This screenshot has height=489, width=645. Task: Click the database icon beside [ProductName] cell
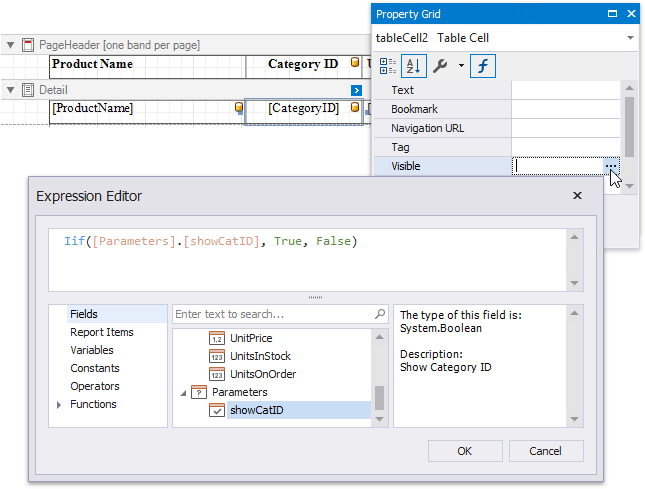pos(238,108)
